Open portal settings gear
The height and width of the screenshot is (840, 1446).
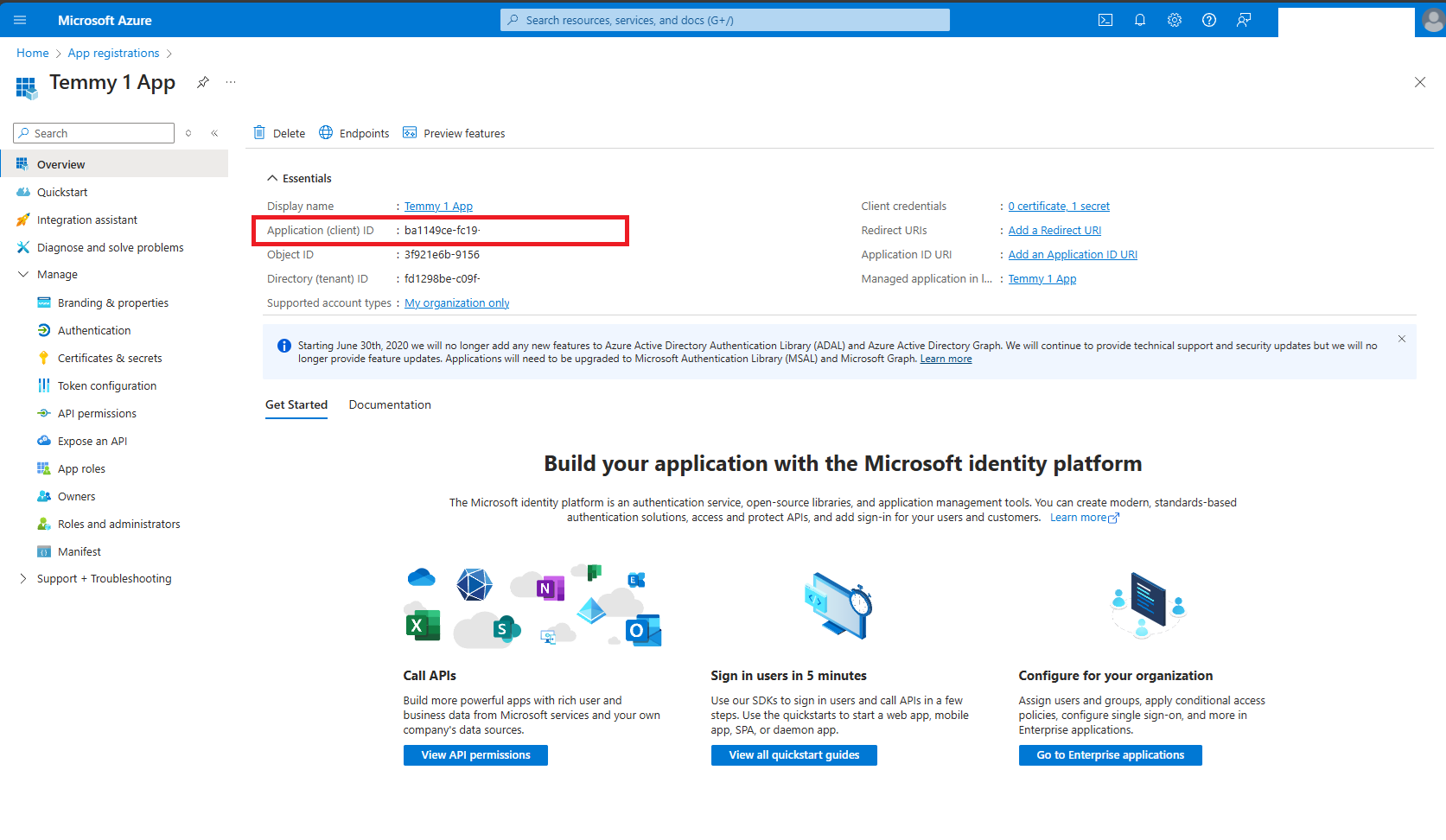click(x=1175, y=20)
